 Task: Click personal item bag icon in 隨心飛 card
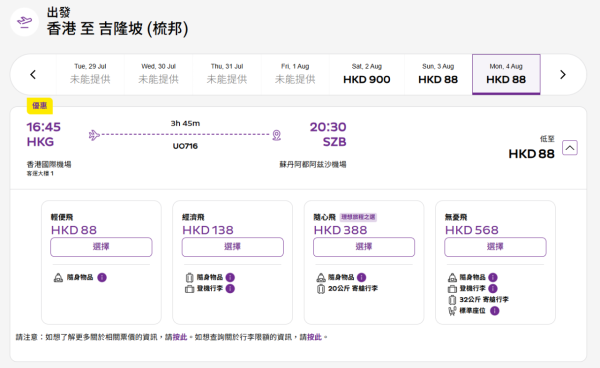[x=321, y=278]
